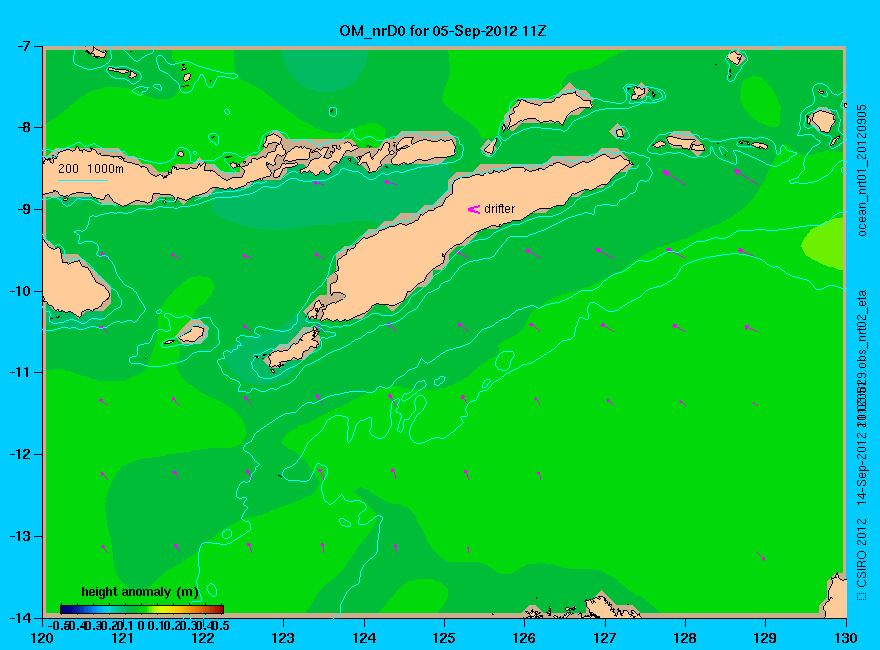
Task: Click longitude axis label 129
Action: coord(765,638)
